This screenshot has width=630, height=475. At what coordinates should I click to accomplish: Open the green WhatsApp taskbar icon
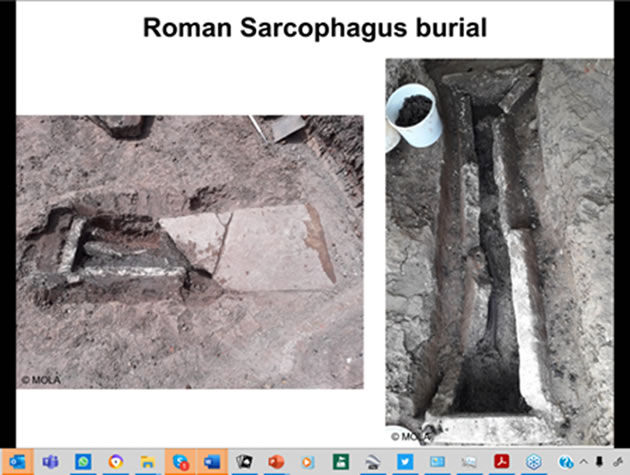pos(83,461)
